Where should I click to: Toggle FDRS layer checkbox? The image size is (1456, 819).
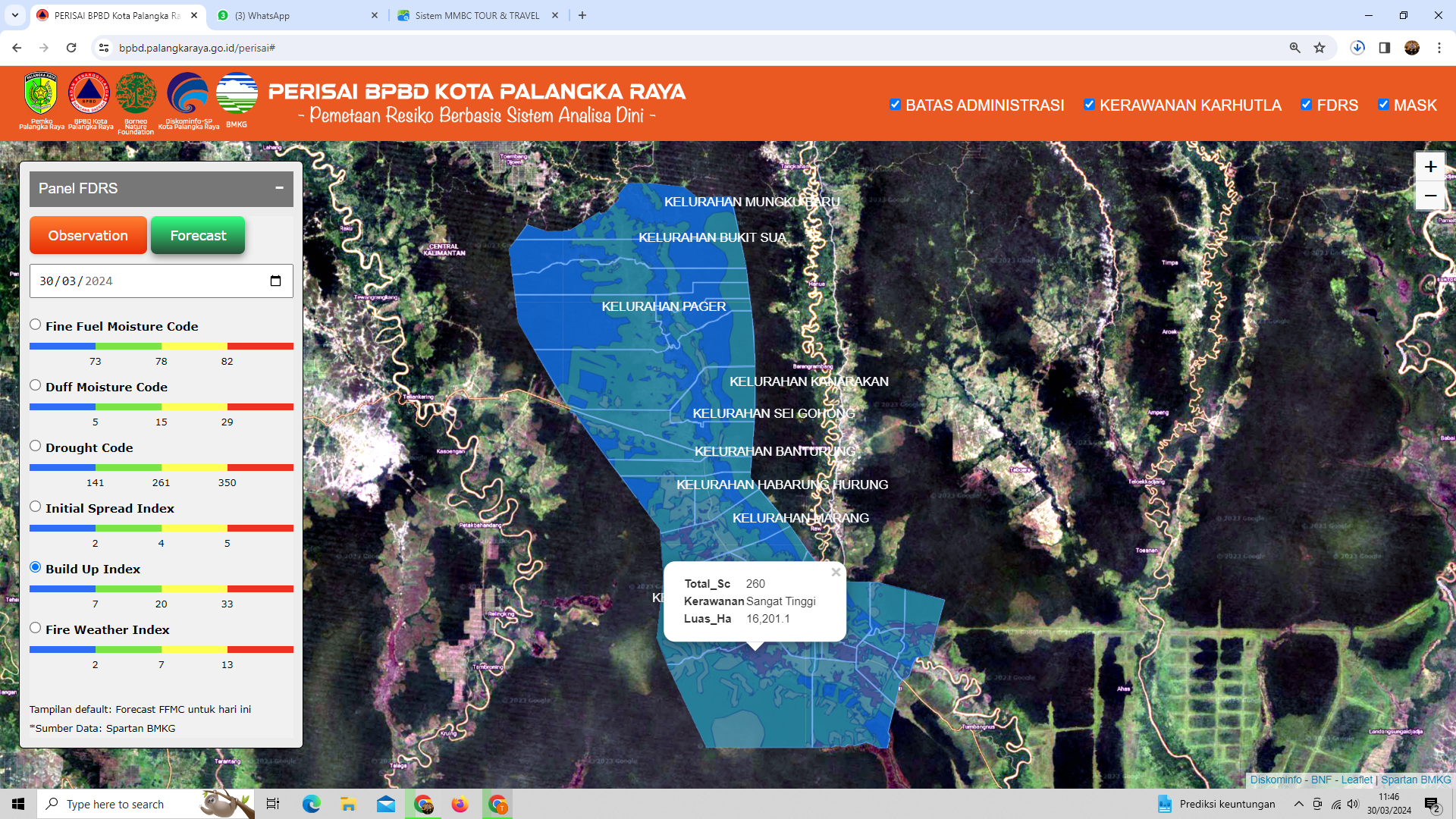click(1307, 105)
